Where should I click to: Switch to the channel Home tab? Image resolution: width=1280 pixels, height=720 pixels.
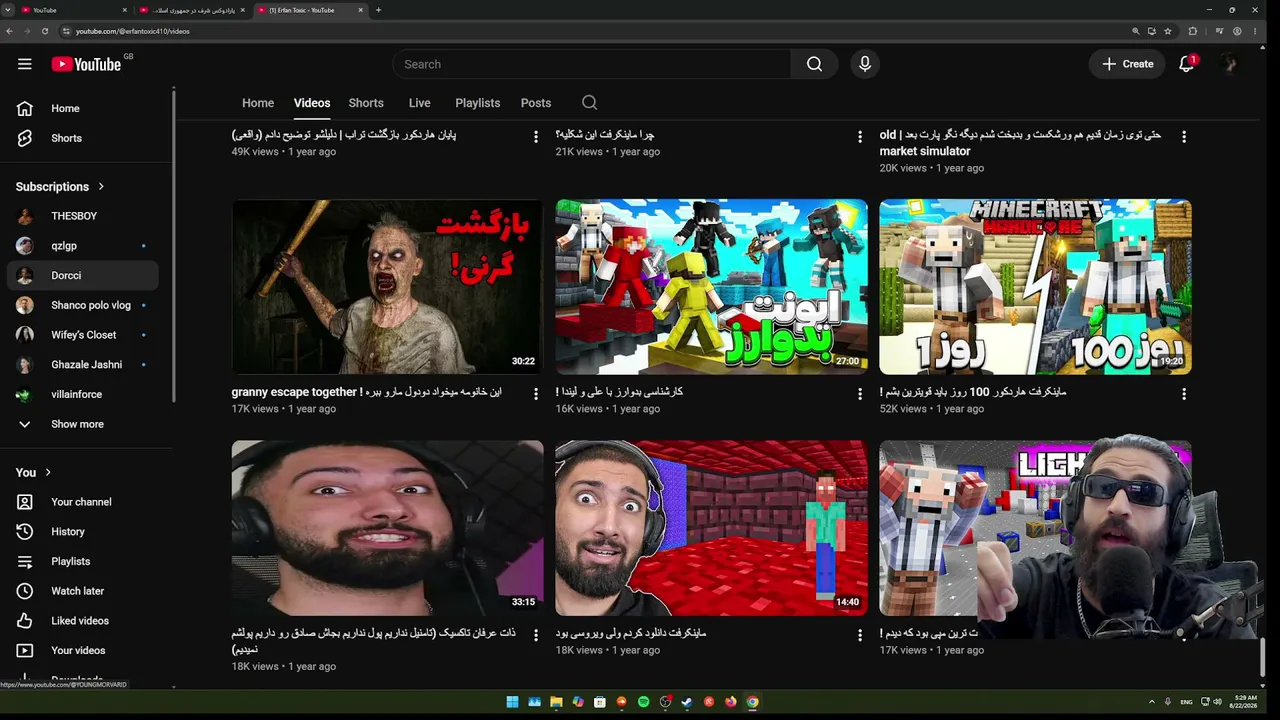tap(258, 103)
